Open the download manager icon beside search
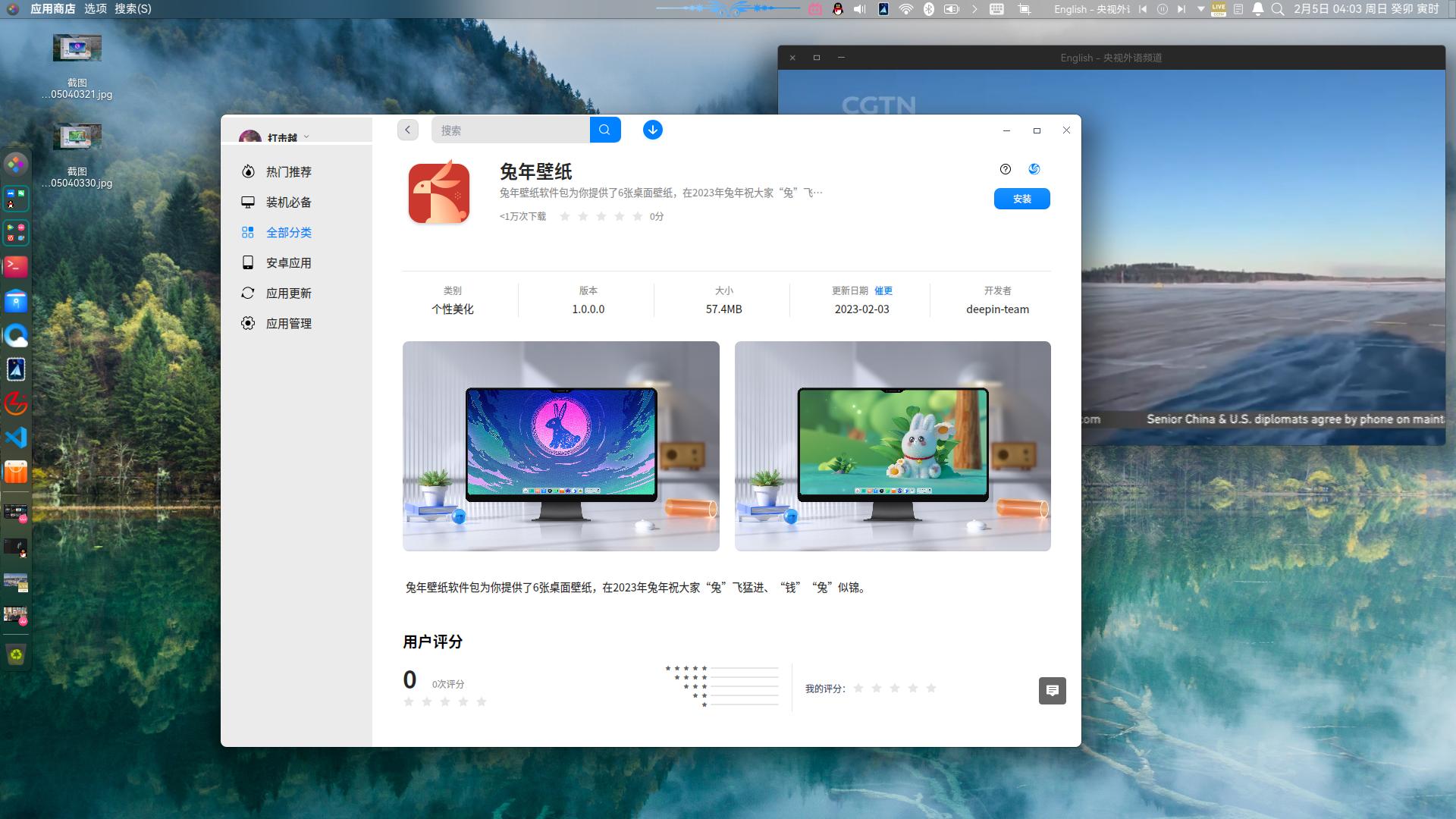 click(x=652, y=130)
